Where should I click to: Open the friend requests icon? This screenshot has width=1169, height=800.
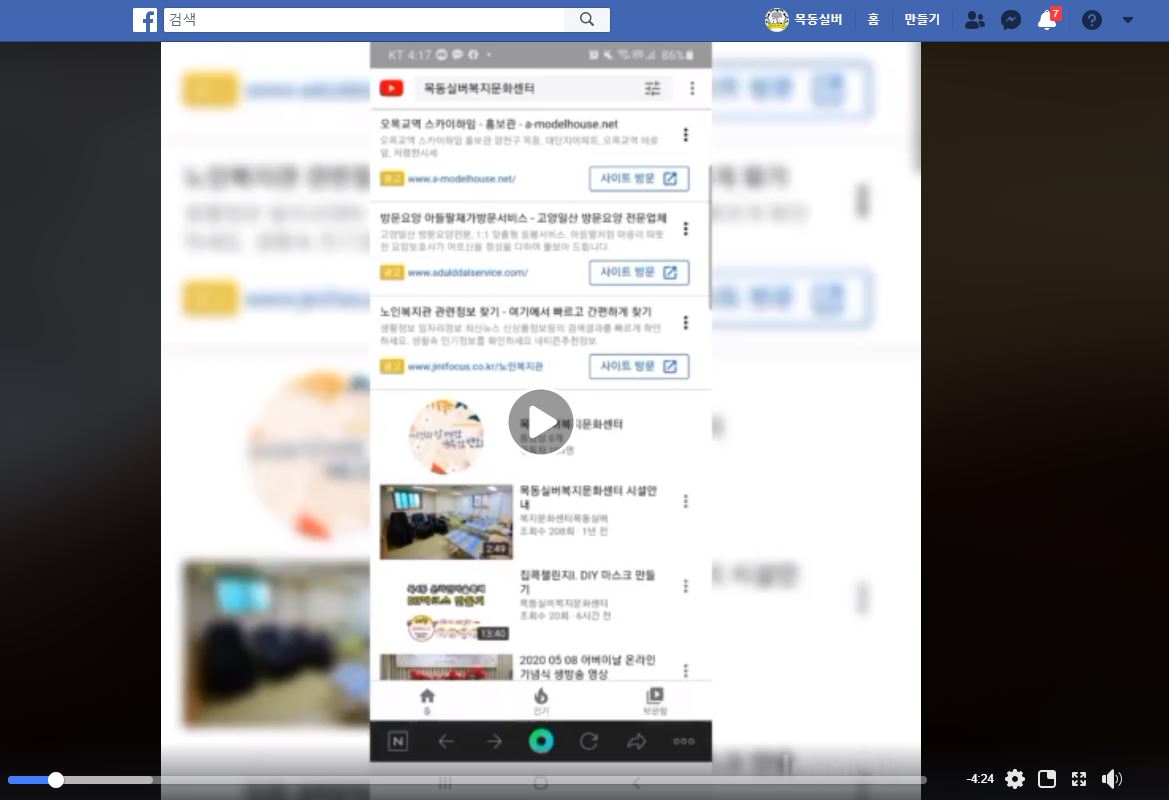click(x=975, y=20)
